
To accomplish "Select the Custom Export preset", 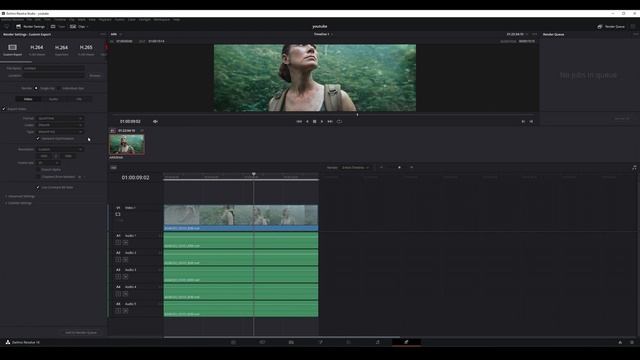I will pos(12,50).
